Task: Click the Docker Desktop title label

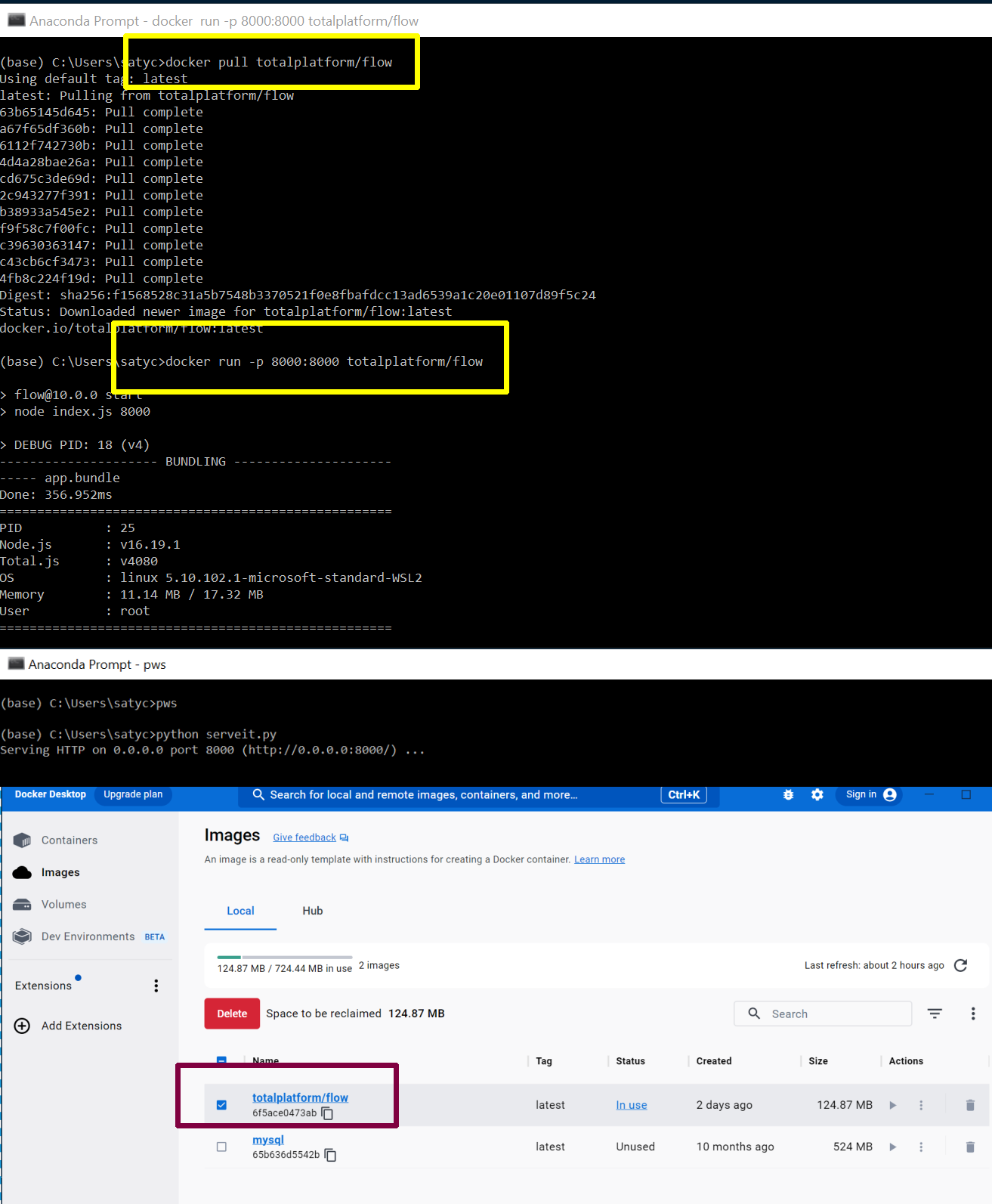Action: (x=51, y=794)
